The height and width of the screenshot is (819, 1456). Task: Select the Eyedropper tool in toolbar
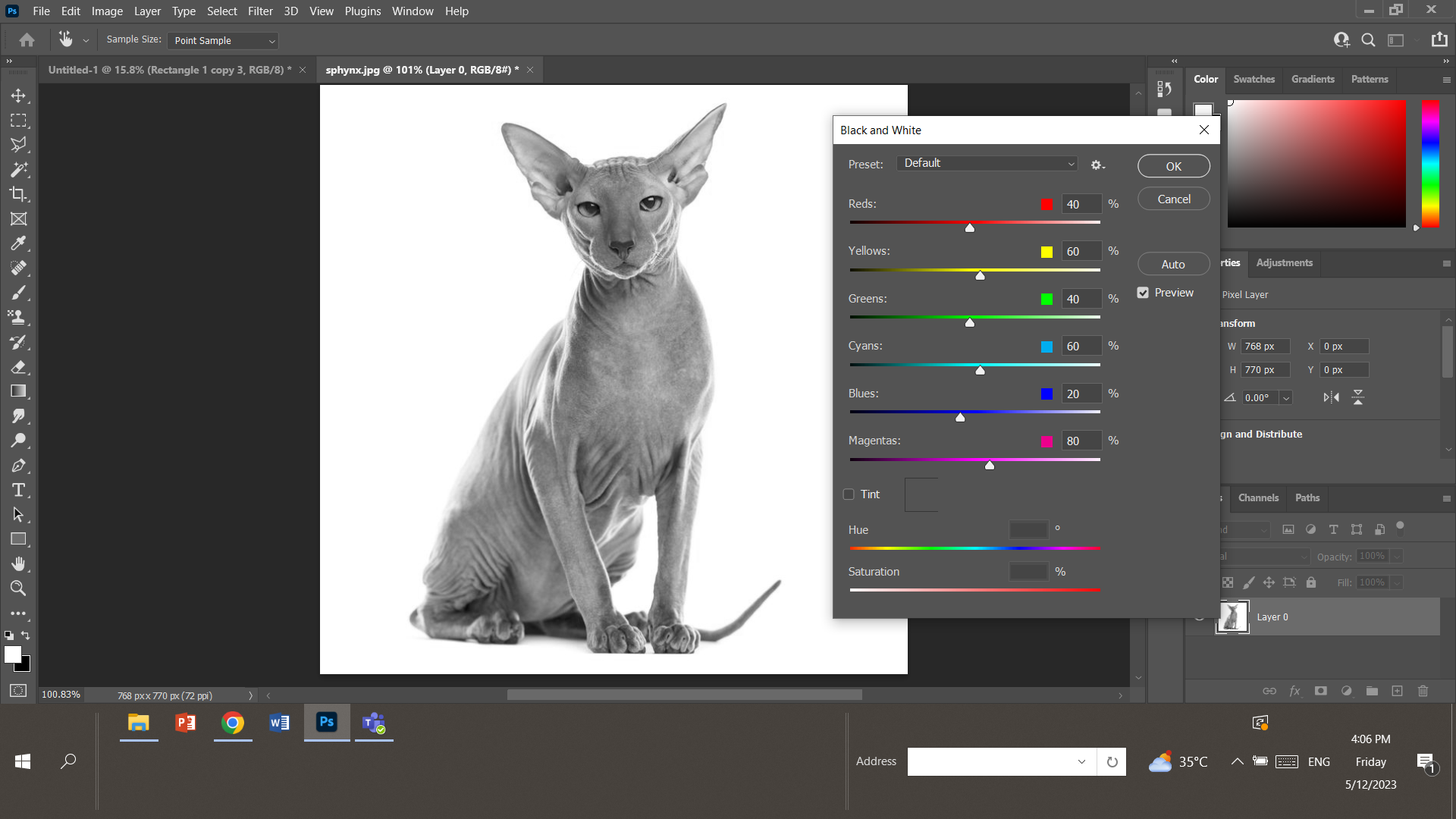tap(18, 243)
